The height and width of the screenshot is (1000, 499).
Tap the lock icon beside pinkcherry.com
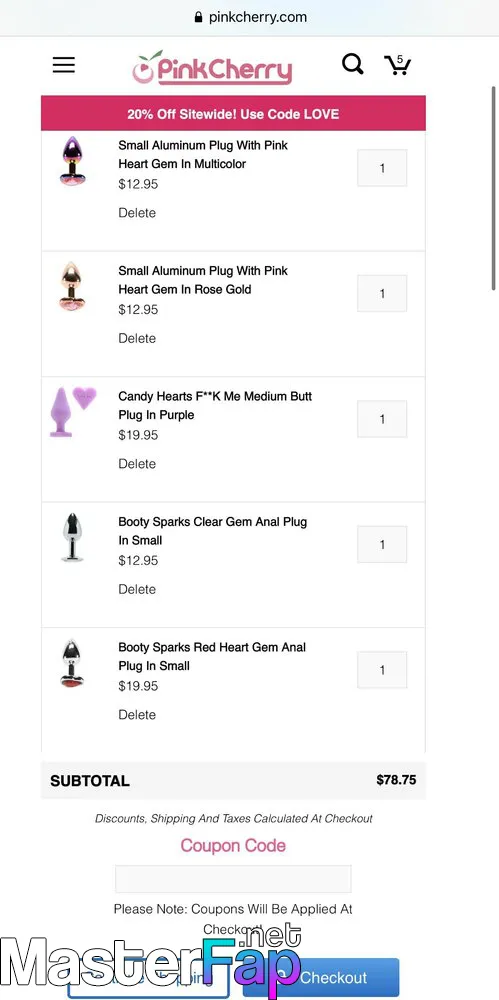(198, 17)
